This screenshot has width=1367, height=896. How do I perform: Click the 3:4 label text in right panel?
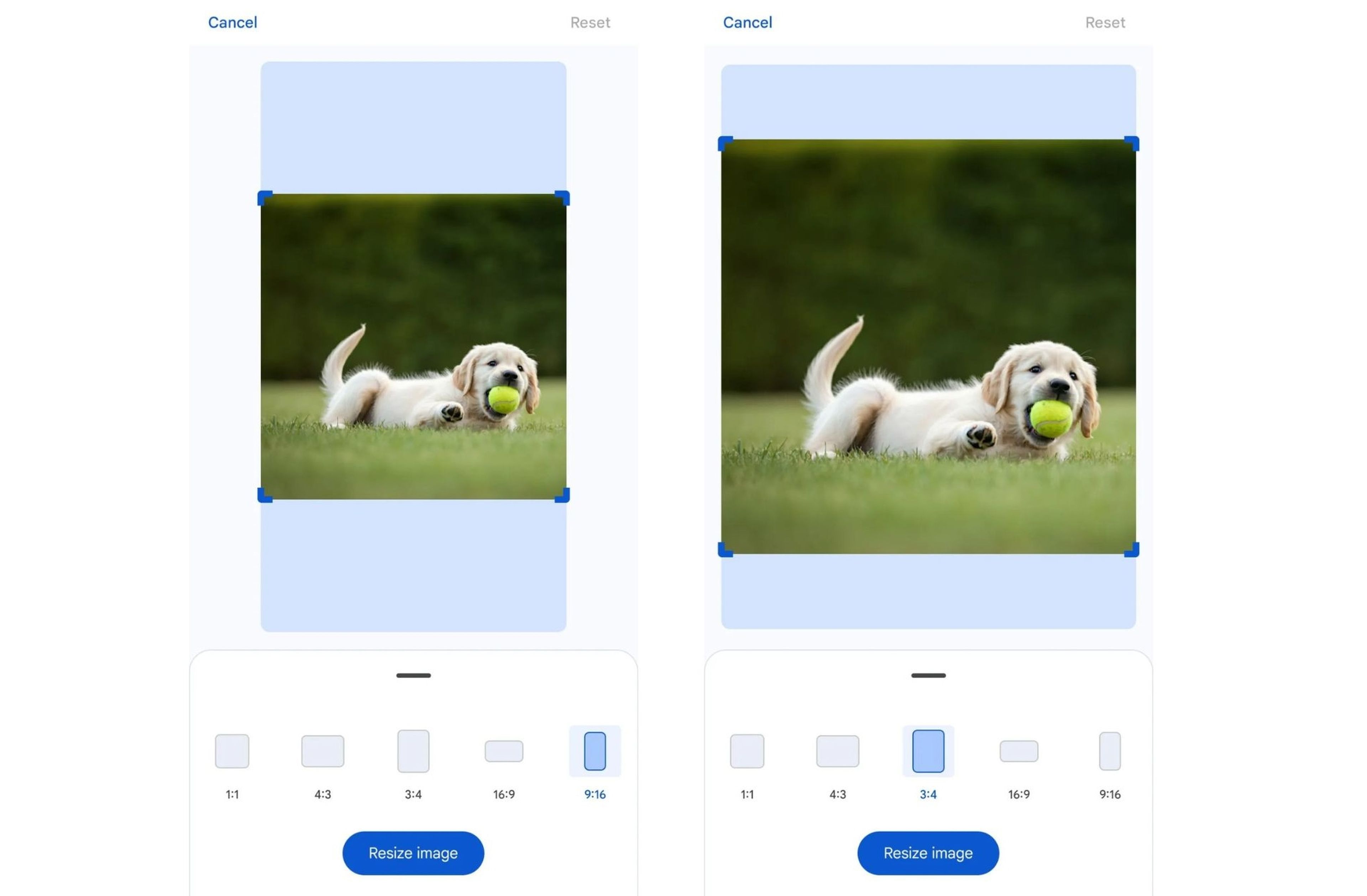pos(928,794)
